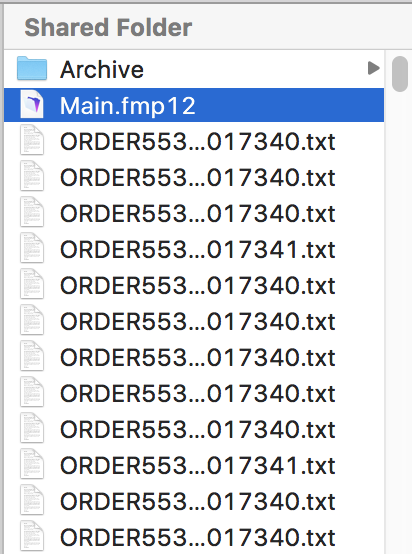Click the Shared Folder column header
This screenshot has width=412, height=554.
(108, 28)
